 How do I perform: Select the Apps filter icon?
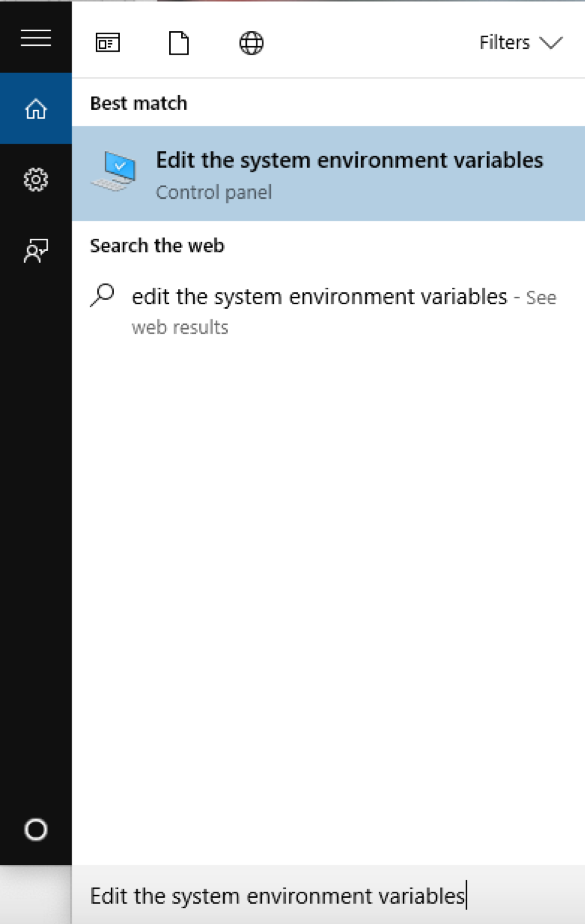coord(108,43)
